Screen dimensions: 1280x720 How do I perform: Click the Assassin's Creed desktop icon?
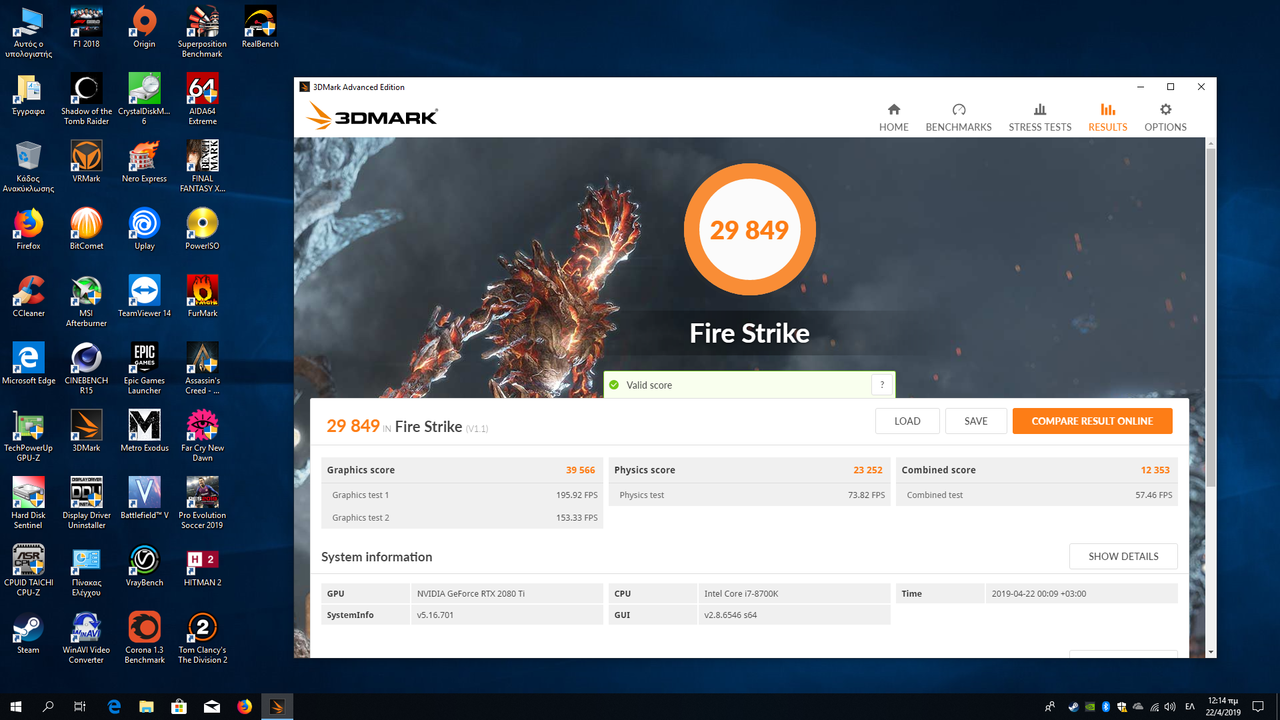pyautogui.click(x=202, y=368)
